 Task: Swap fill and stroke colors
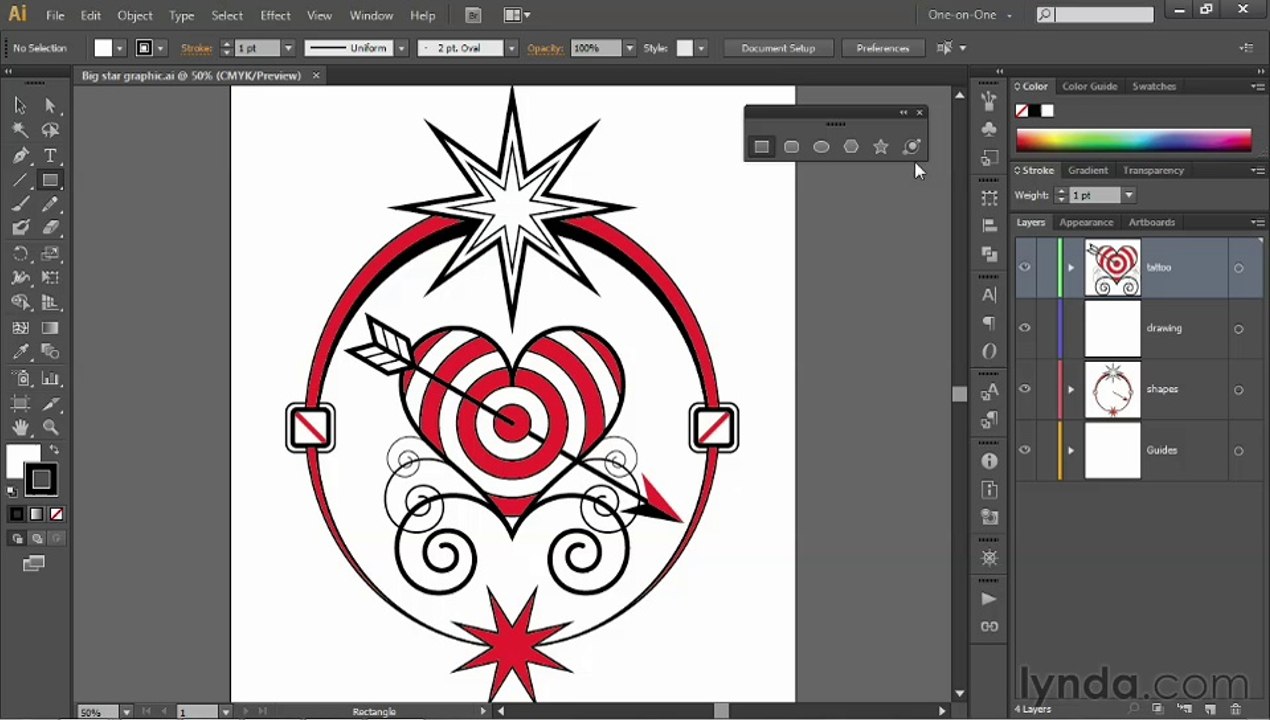click(x=54, y=451)
